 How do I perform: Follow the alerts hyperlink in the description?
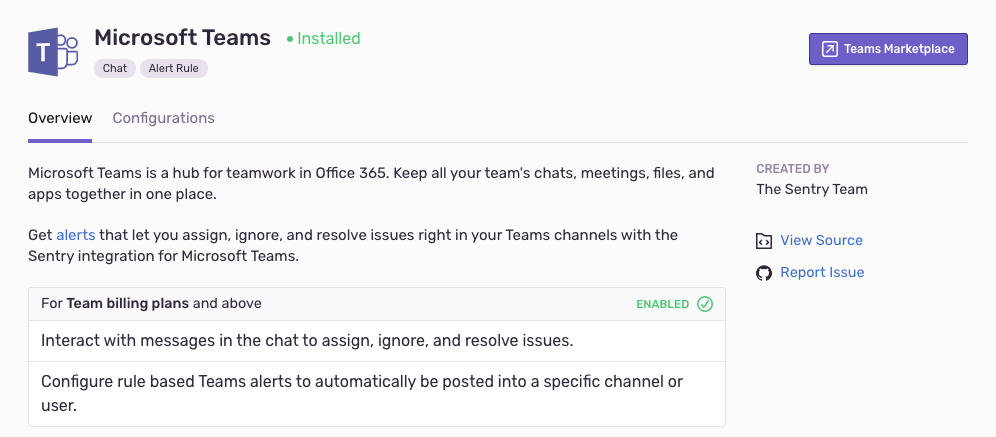click(76, 235)
